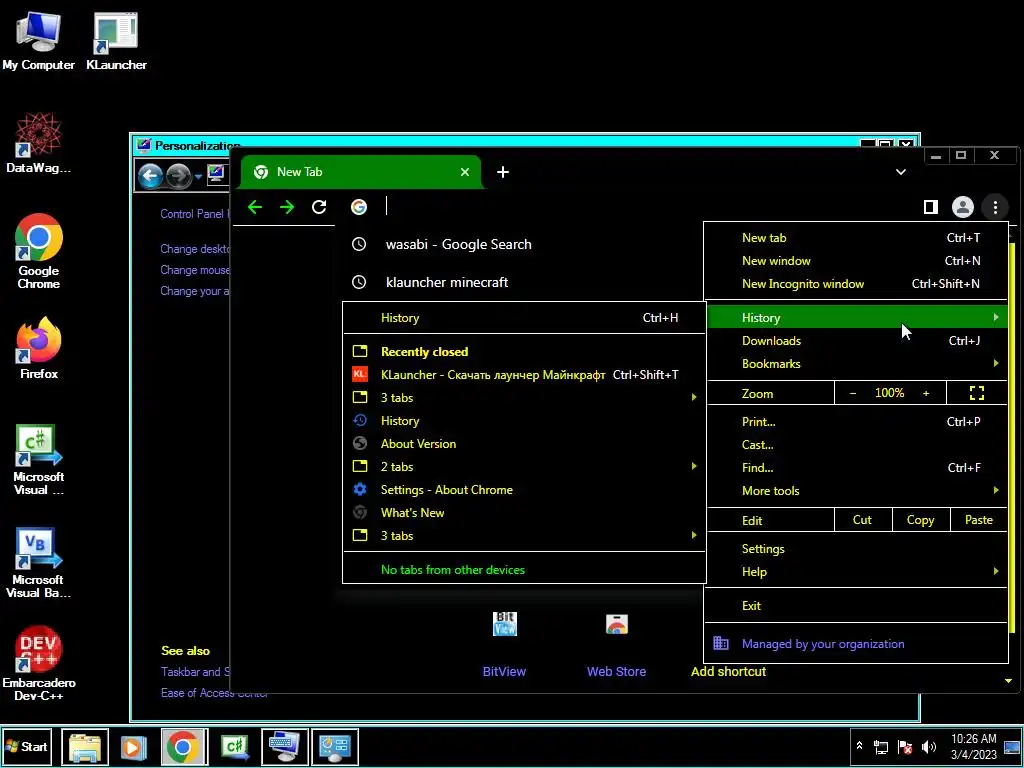The width and height of the screenshot is (1024, 768).
Task: Click the Paste button in Edit row
Action: coord(978,520)
